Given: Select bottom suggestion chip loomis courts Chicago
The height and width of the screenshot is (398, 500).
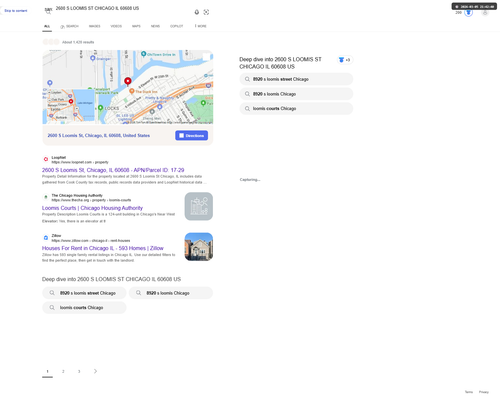Looking at the screenshot, I should [84, 308].
